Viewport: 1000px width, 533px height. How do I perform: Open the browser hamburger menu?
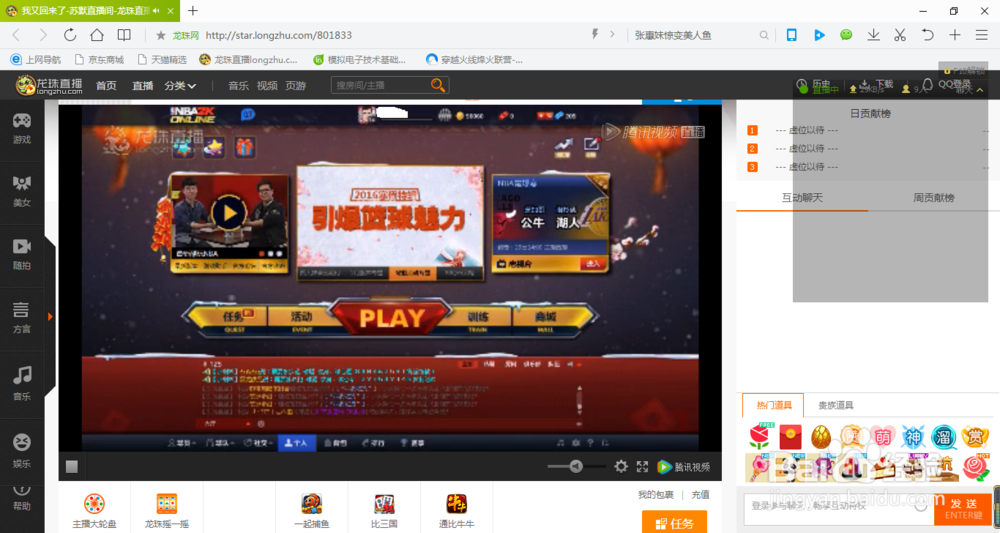[982, 35]
